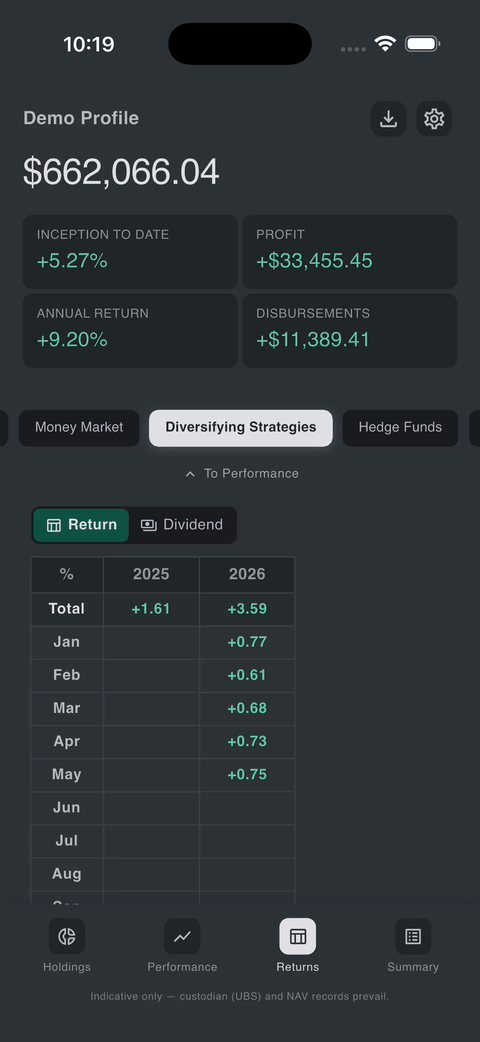The image size is (480, 1042).
Task: Select the Diversifying Strategies tab
Action: click(241, 427)
